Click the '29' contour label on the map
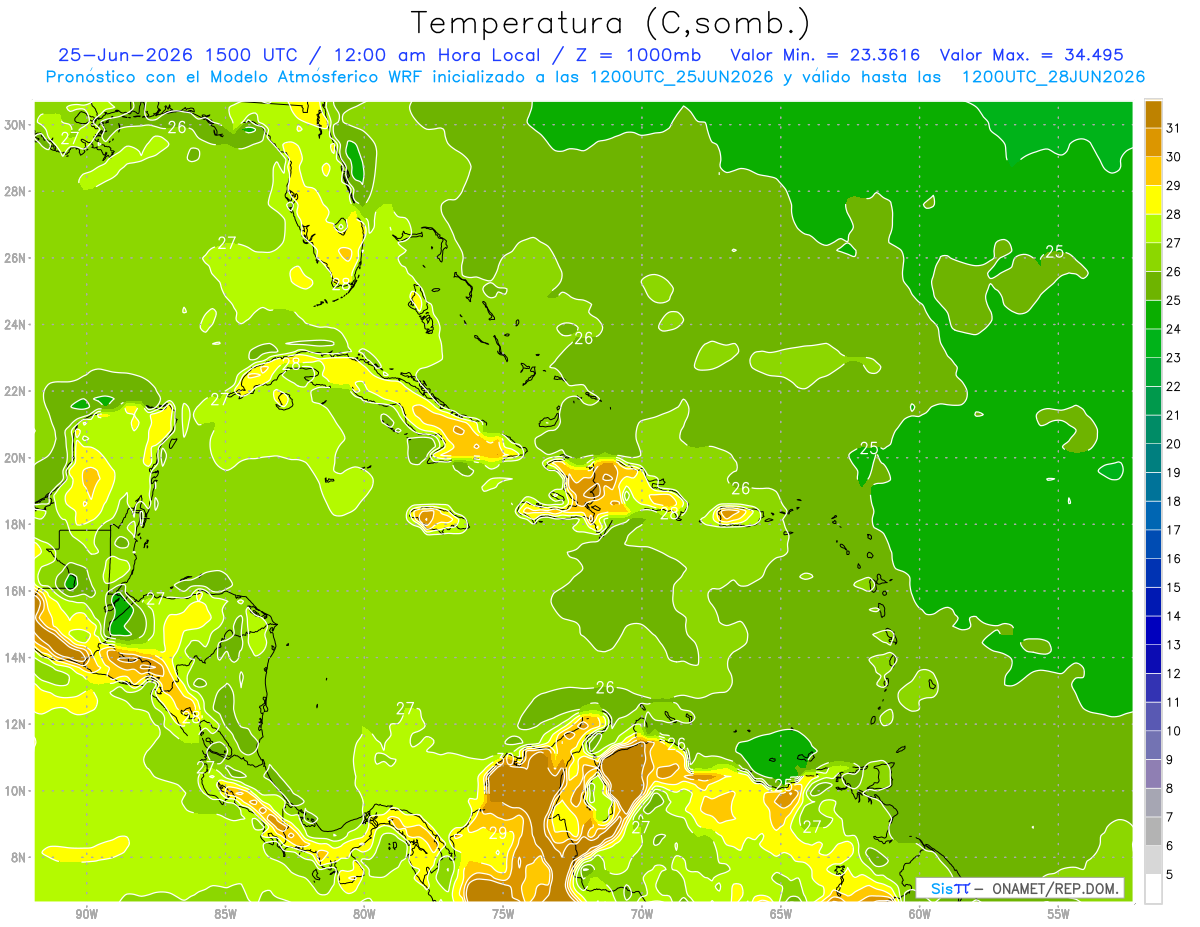Image resolution: width=1200 pixels, height=927 pixels. point(498,832)
